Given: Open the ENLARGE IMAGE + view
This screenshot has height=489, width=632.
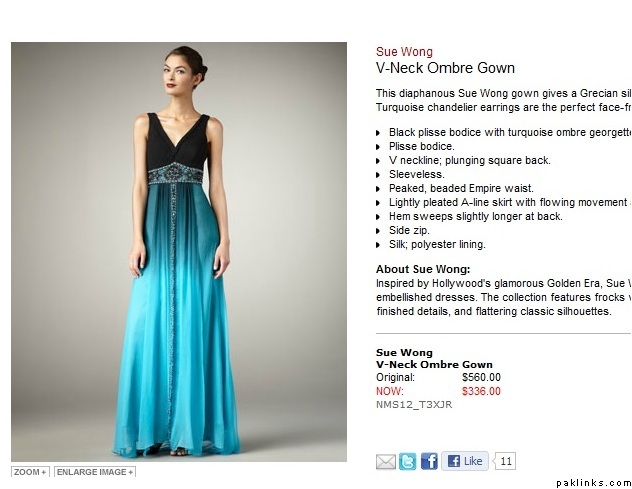Looking at the screenshot, I should click(95, 472).
